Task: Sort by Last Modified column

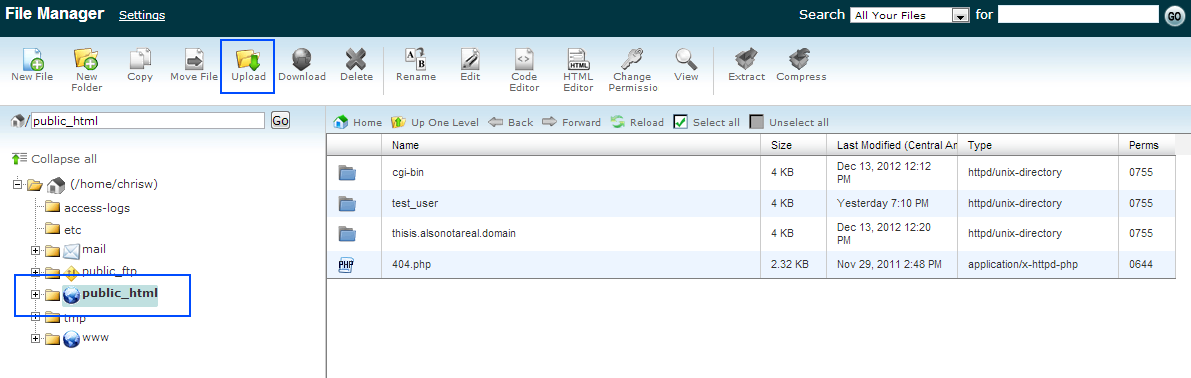Action: (x=892, y=145)
